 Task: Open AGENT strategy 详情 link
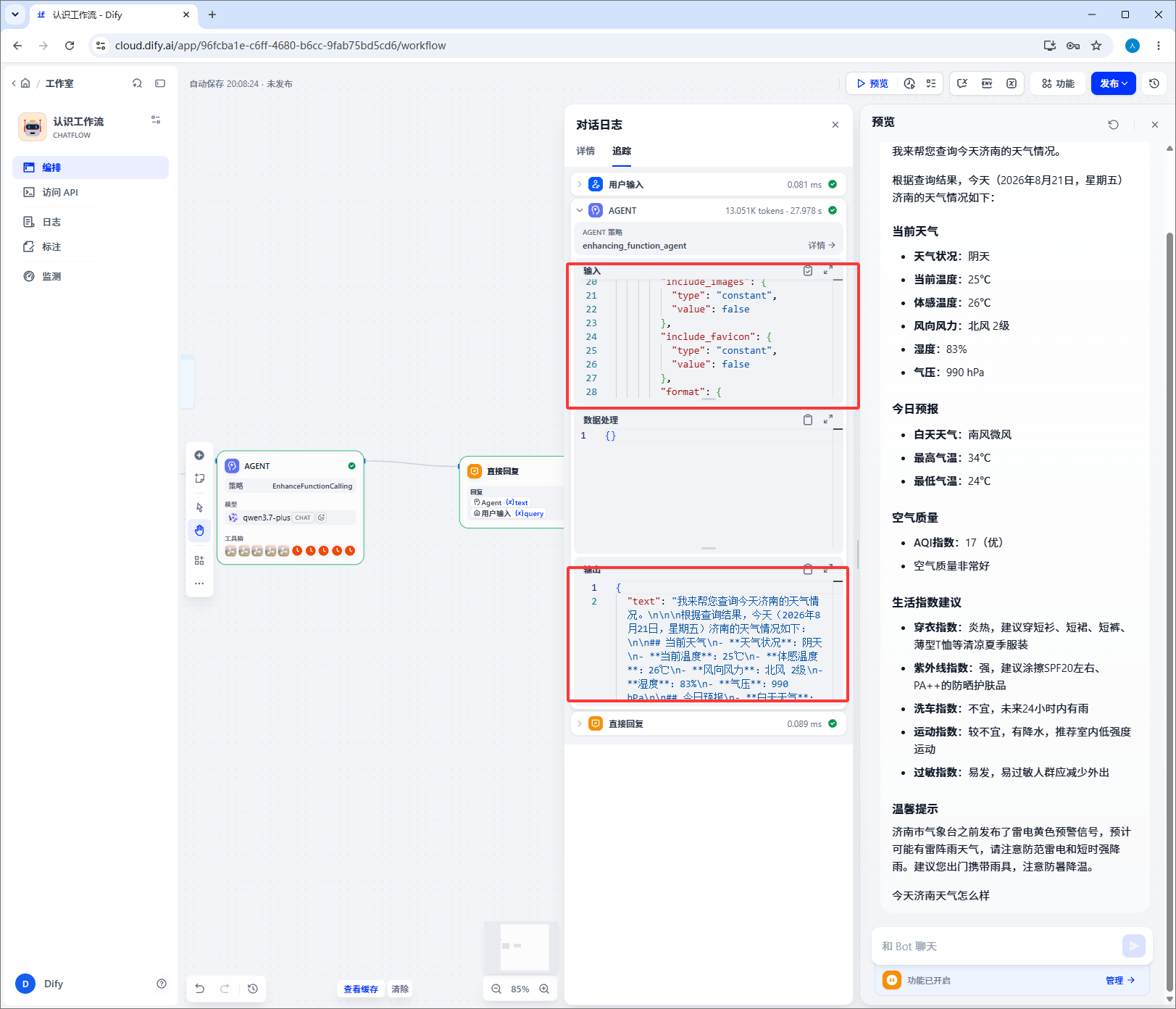[822, 246]
